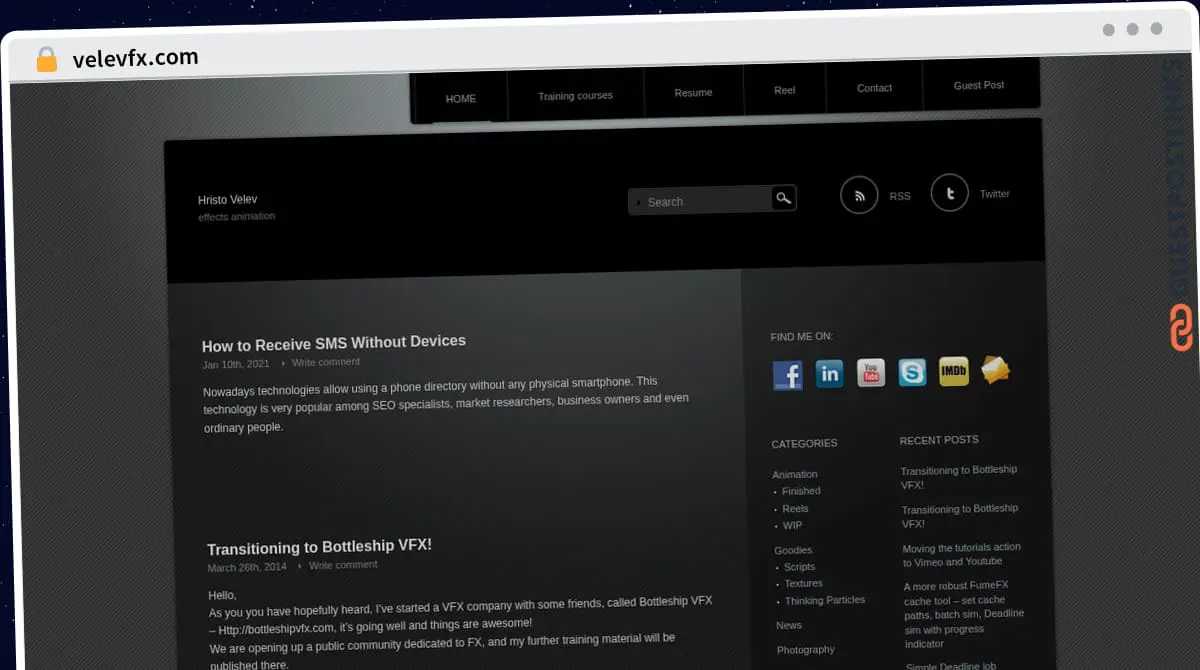The width and height of the screenshot is (1200, 670).
Task: Click the IMDb icon
Action: tap(953, 372)
